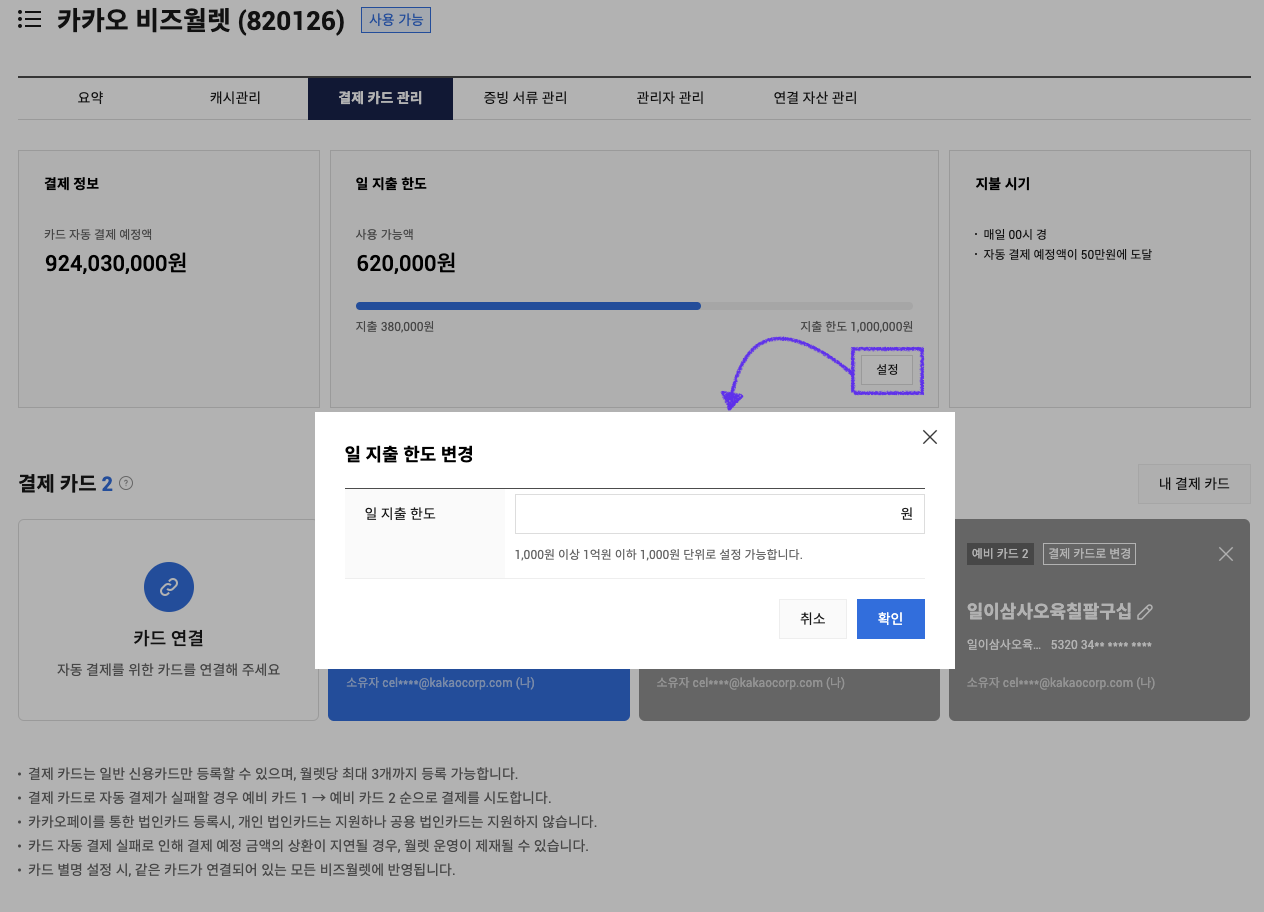Focus the 일 지출 한도 input field
The height and width of the screenshot is (912, 1264).
pos(705,514)
